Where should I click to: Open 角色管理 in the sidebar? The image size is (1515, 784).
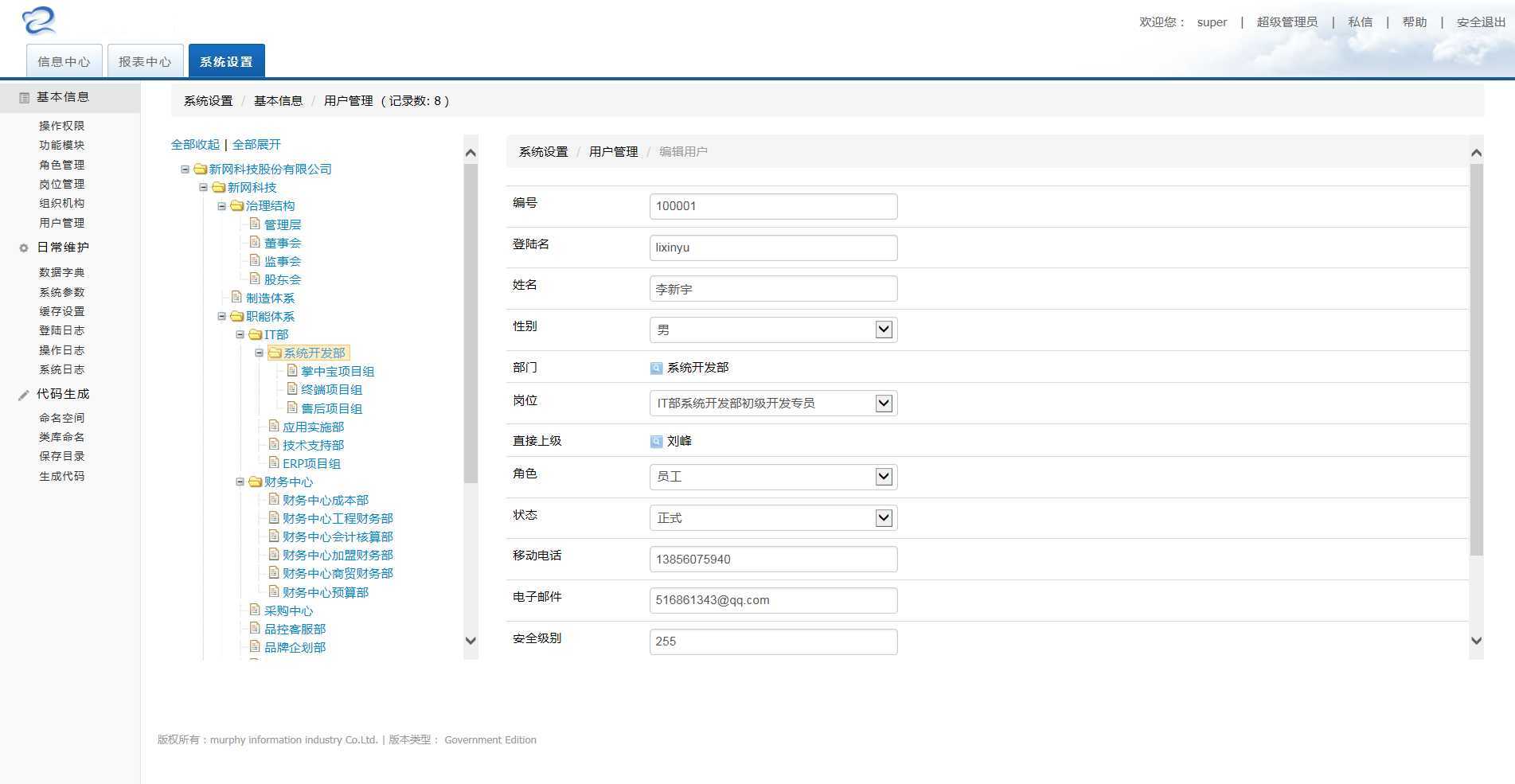tap(62, 165)
